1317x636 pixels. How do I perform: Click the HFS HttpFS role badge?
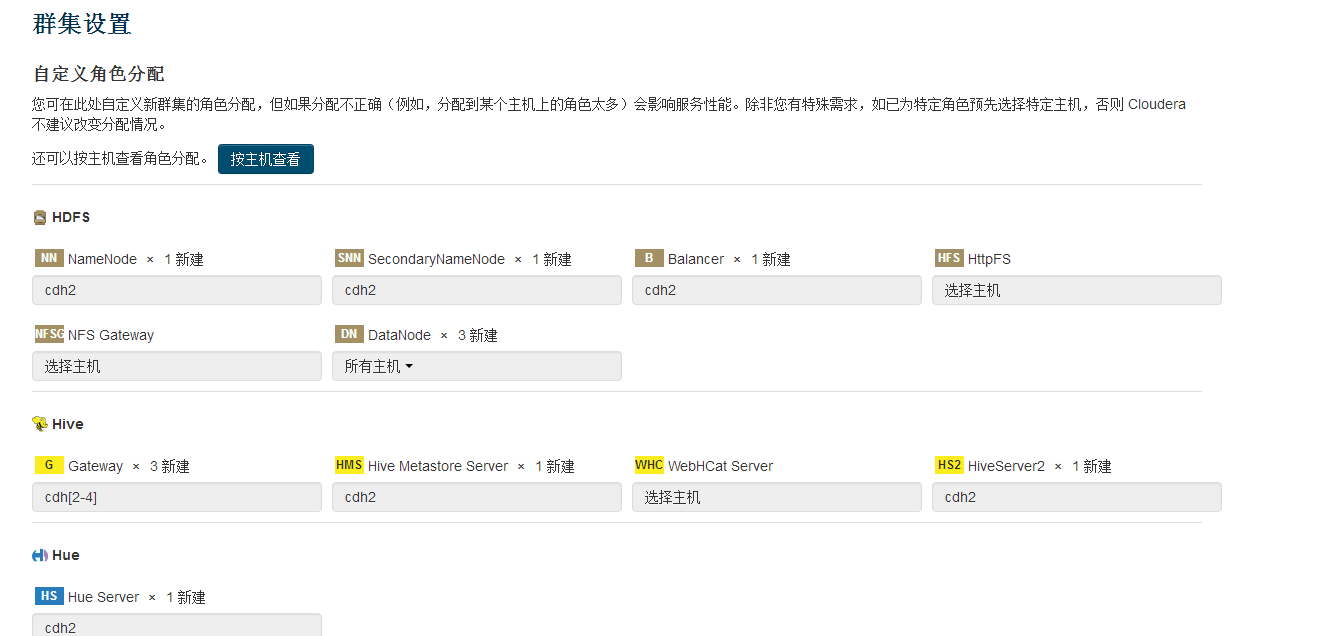[949, 258]
